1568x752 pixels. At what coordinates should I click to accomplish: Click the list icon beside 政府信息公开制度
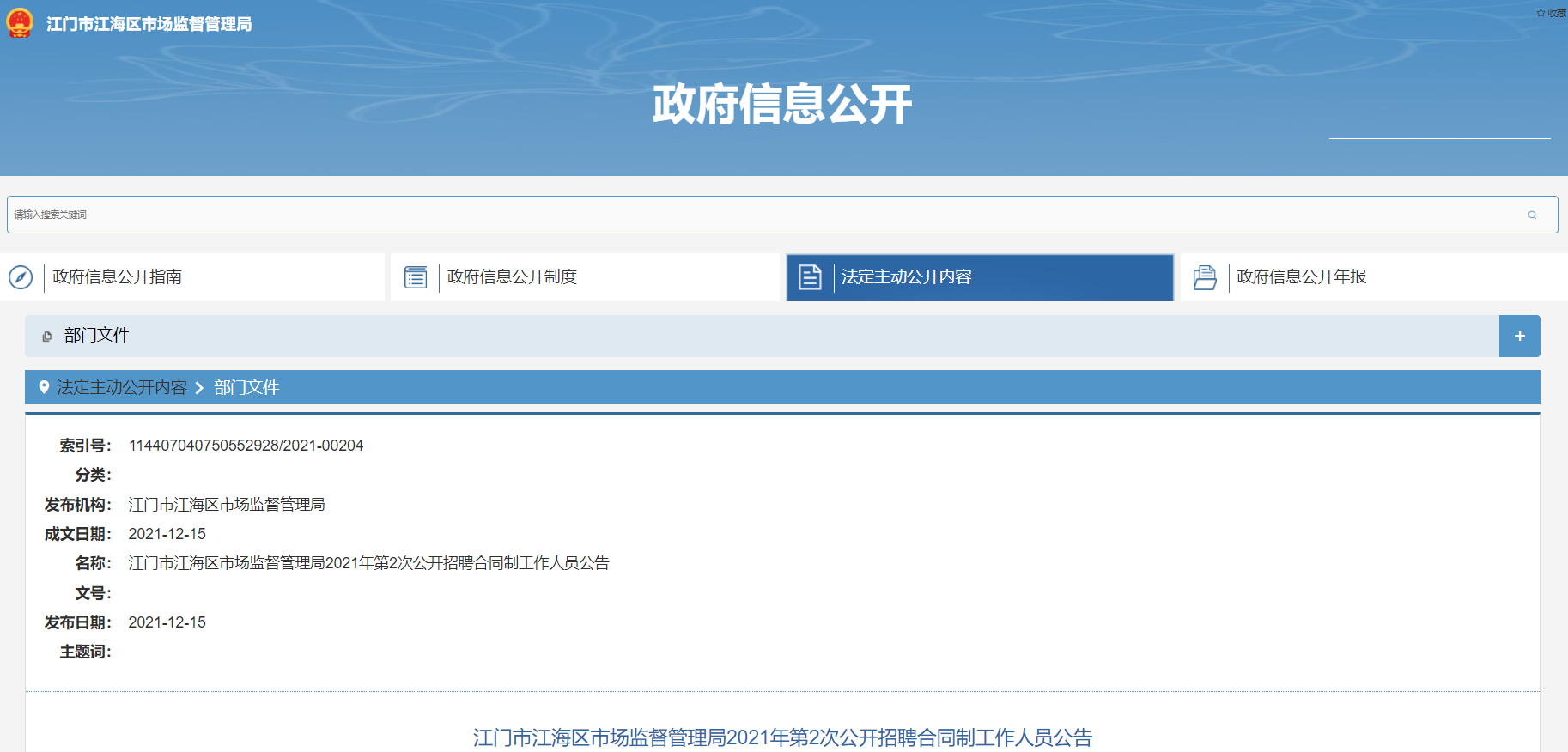pos(416,277)
